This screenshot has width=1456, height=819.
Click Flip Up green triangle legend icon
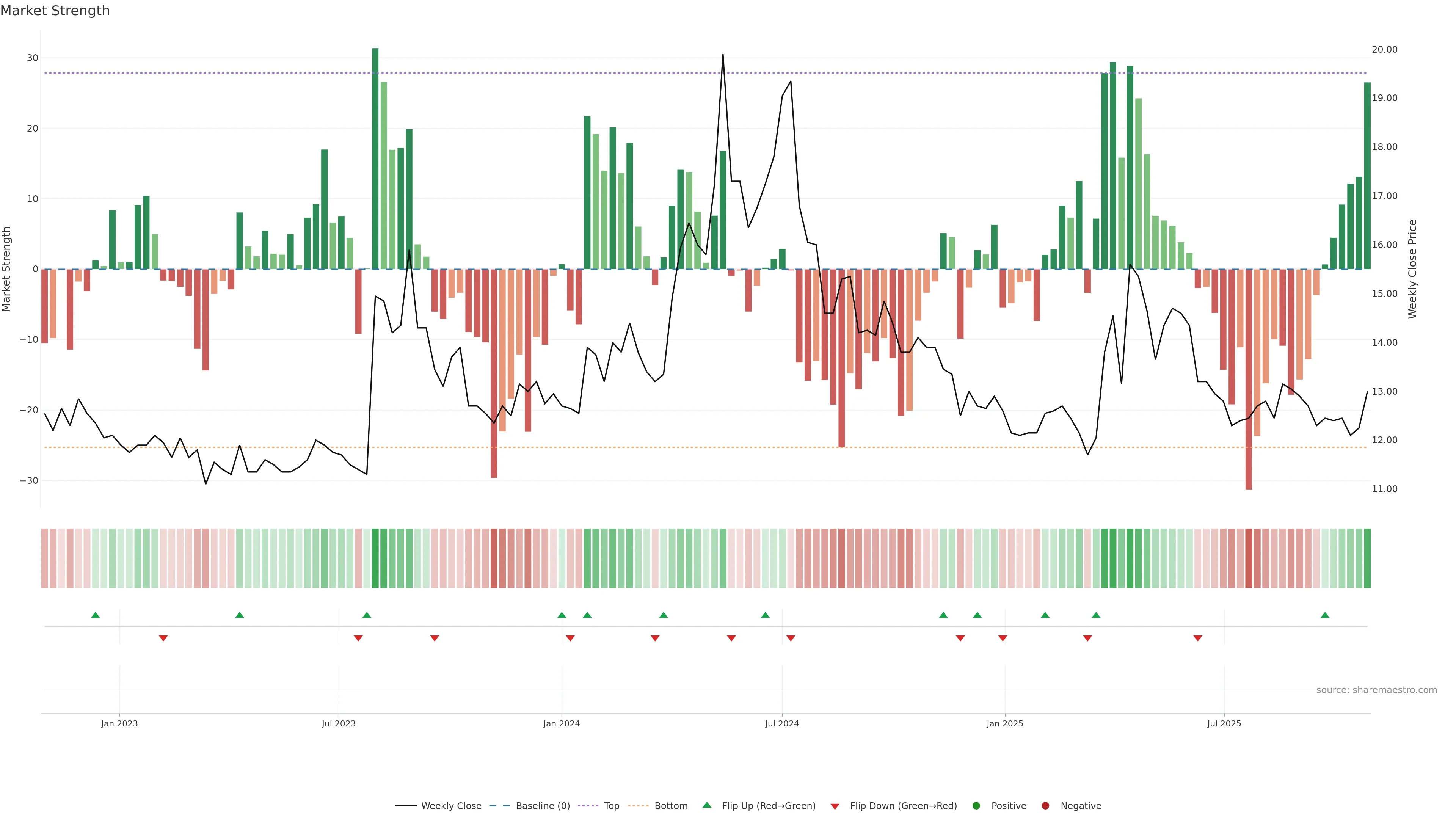(706, 805)
